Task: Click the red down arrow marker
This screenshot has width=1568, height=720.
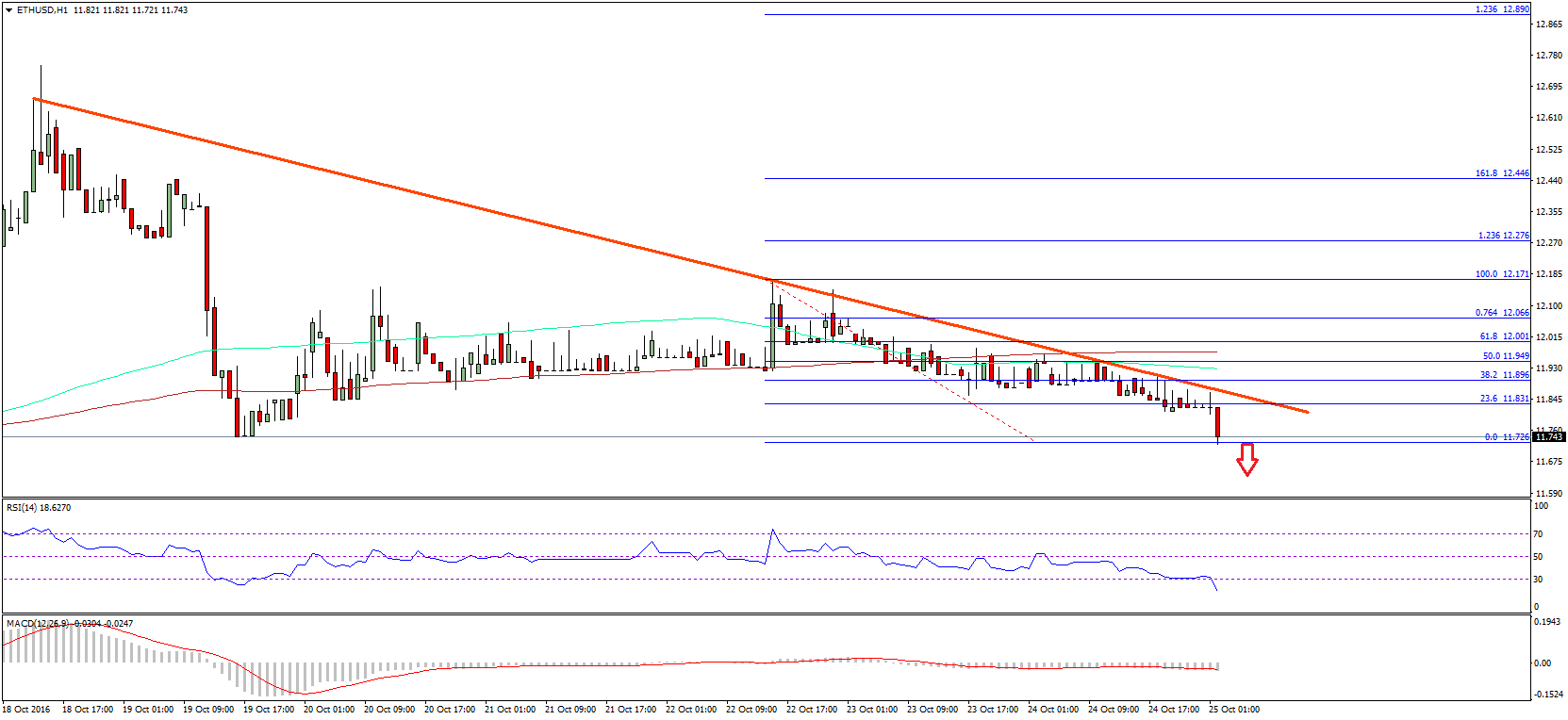Action: pos(1246,459)
